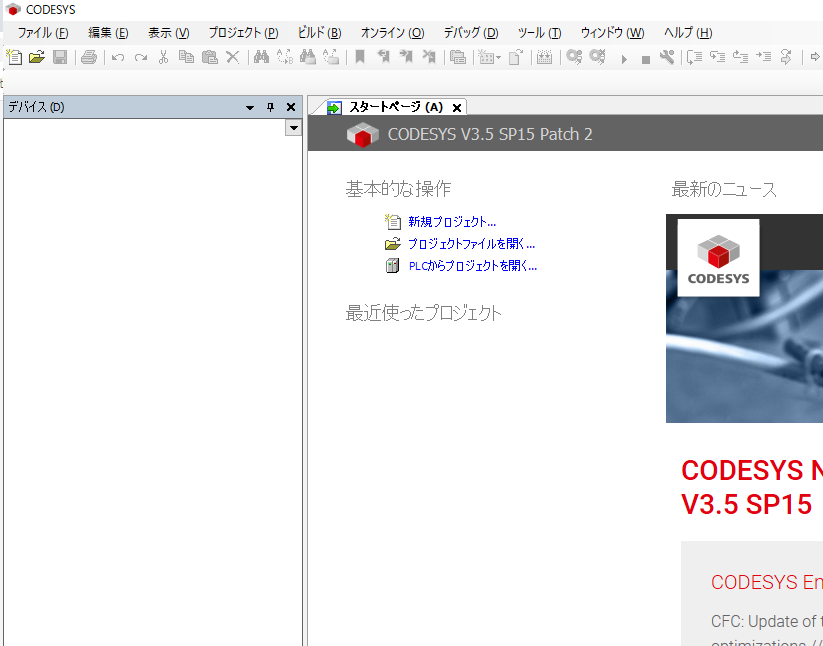Open the オンライン (Online) menu

(393, 33)
